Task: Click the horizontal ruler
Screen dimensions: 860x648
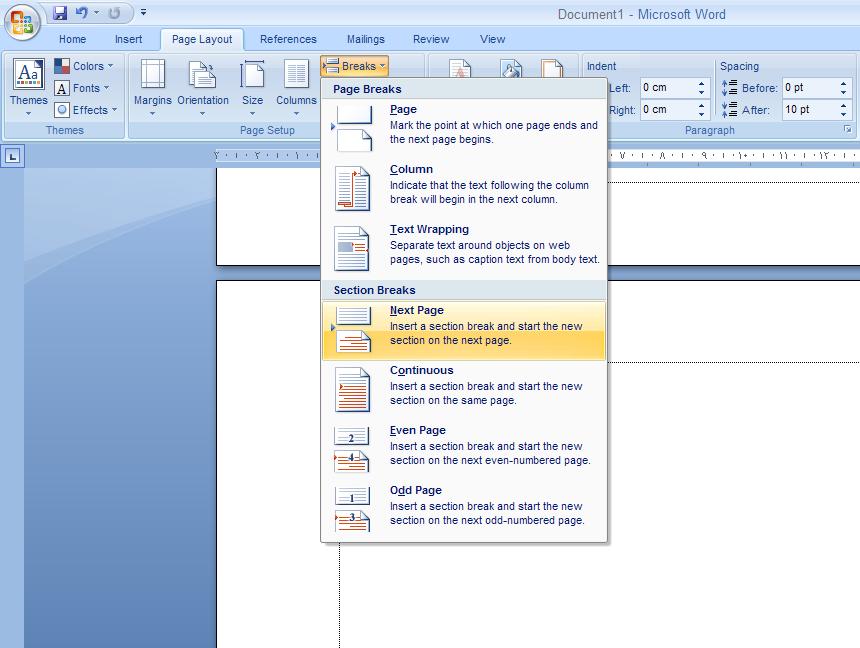Action: tap(733, 156)
